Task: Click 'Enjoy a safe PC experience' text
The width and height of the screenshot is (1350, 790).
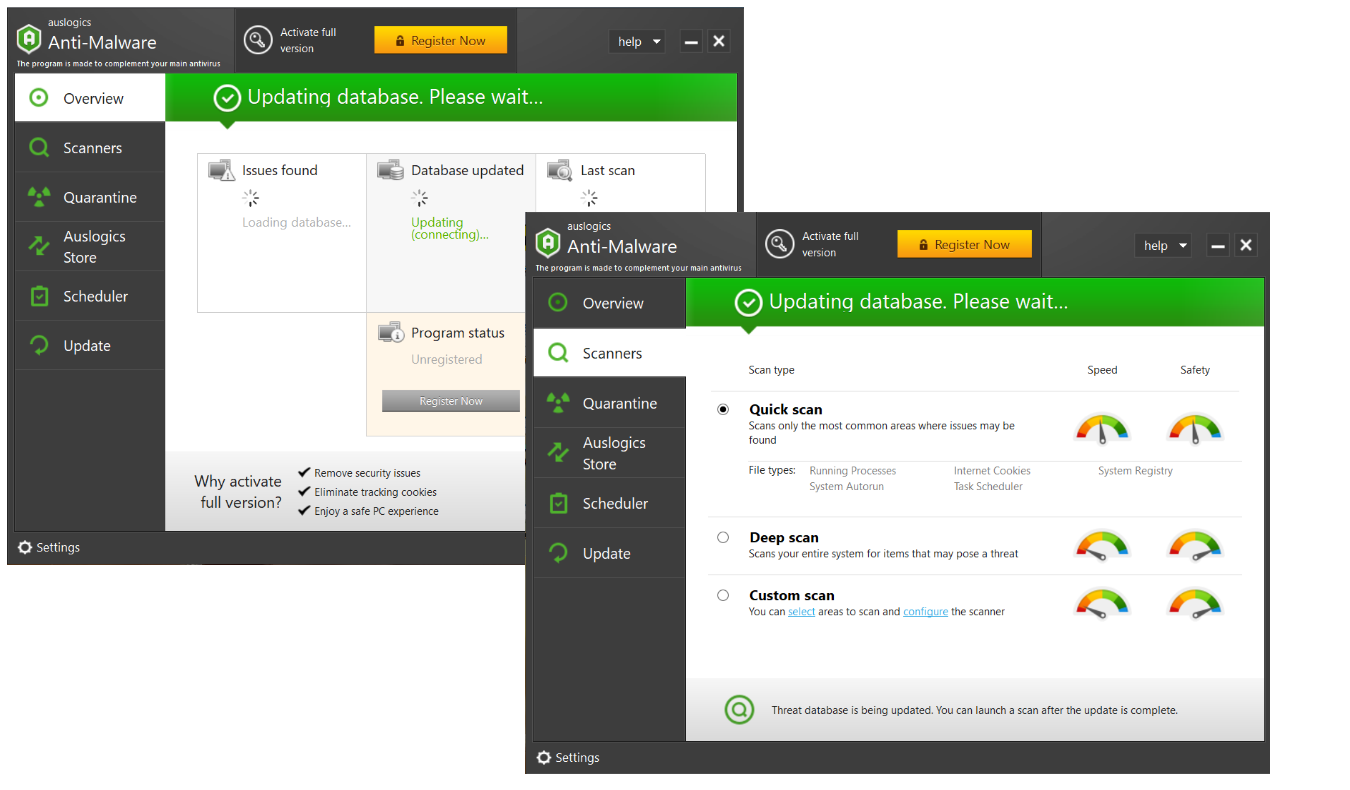Action: [376, 511]
